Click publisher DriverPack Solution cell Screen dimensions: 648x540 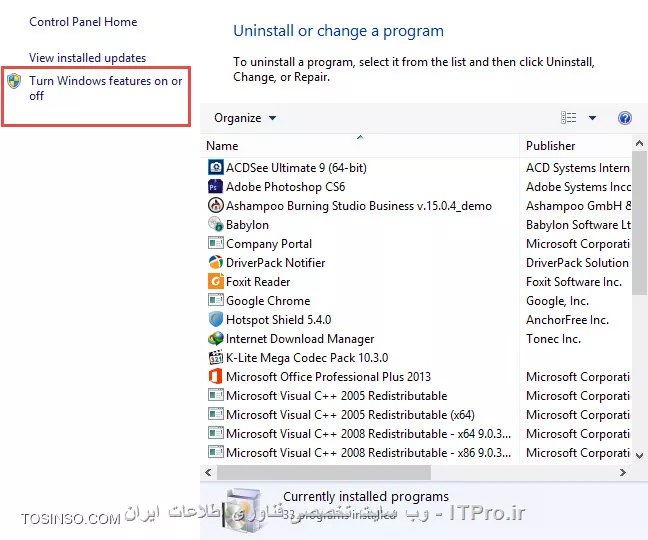(577, 263)
